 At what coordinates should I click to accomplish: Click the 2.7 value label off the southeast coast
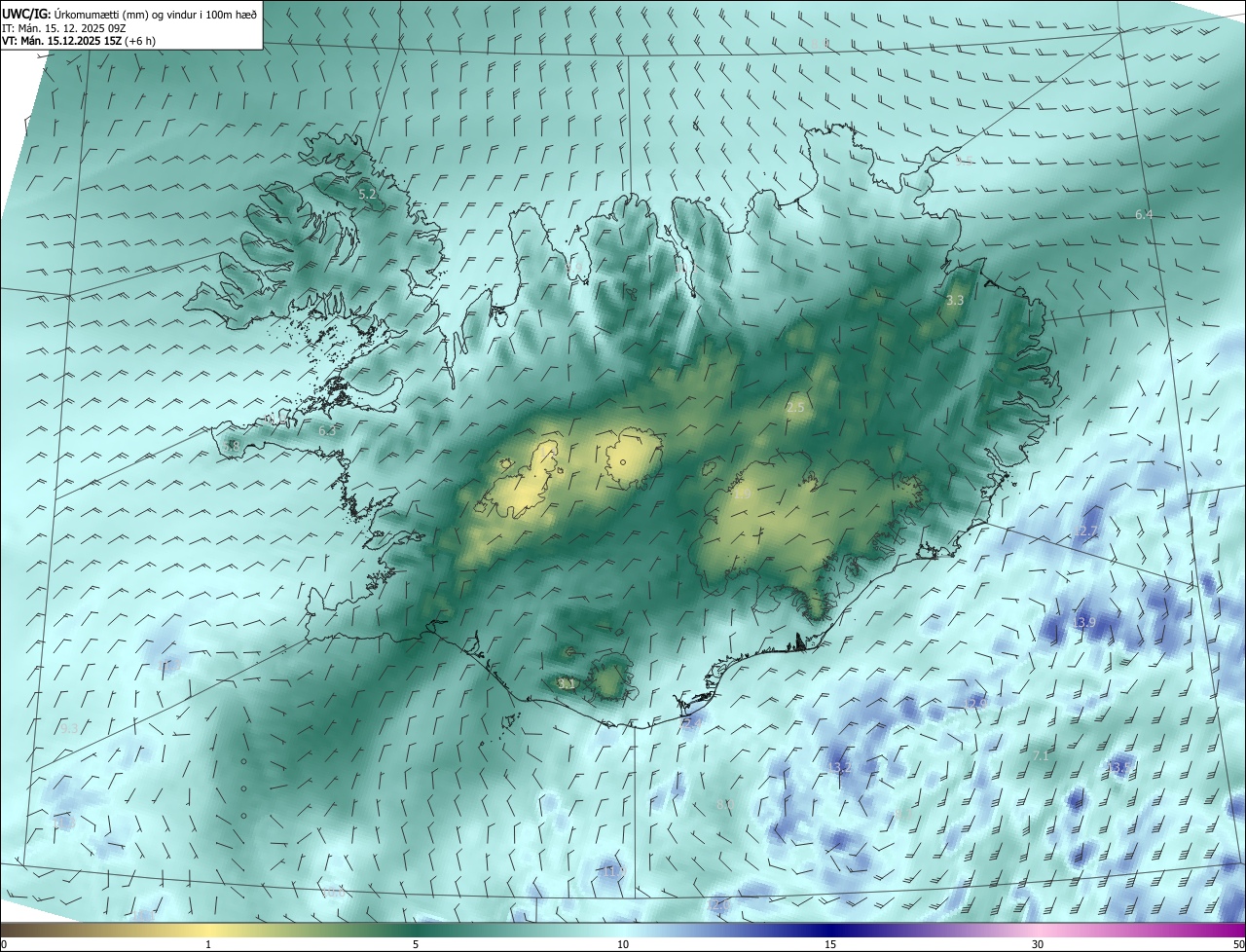pos(1087,531)
